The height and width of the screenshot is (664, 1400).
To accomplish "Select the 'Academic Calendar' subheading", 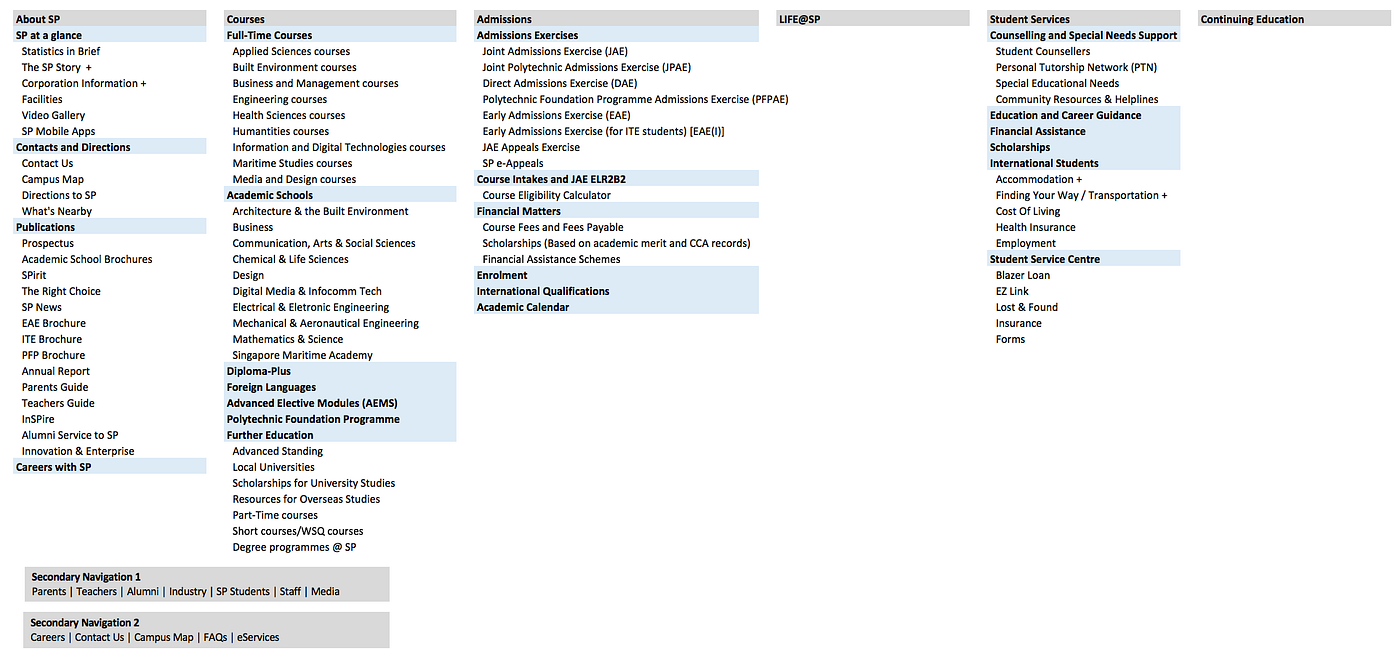I will click(616, 307).
